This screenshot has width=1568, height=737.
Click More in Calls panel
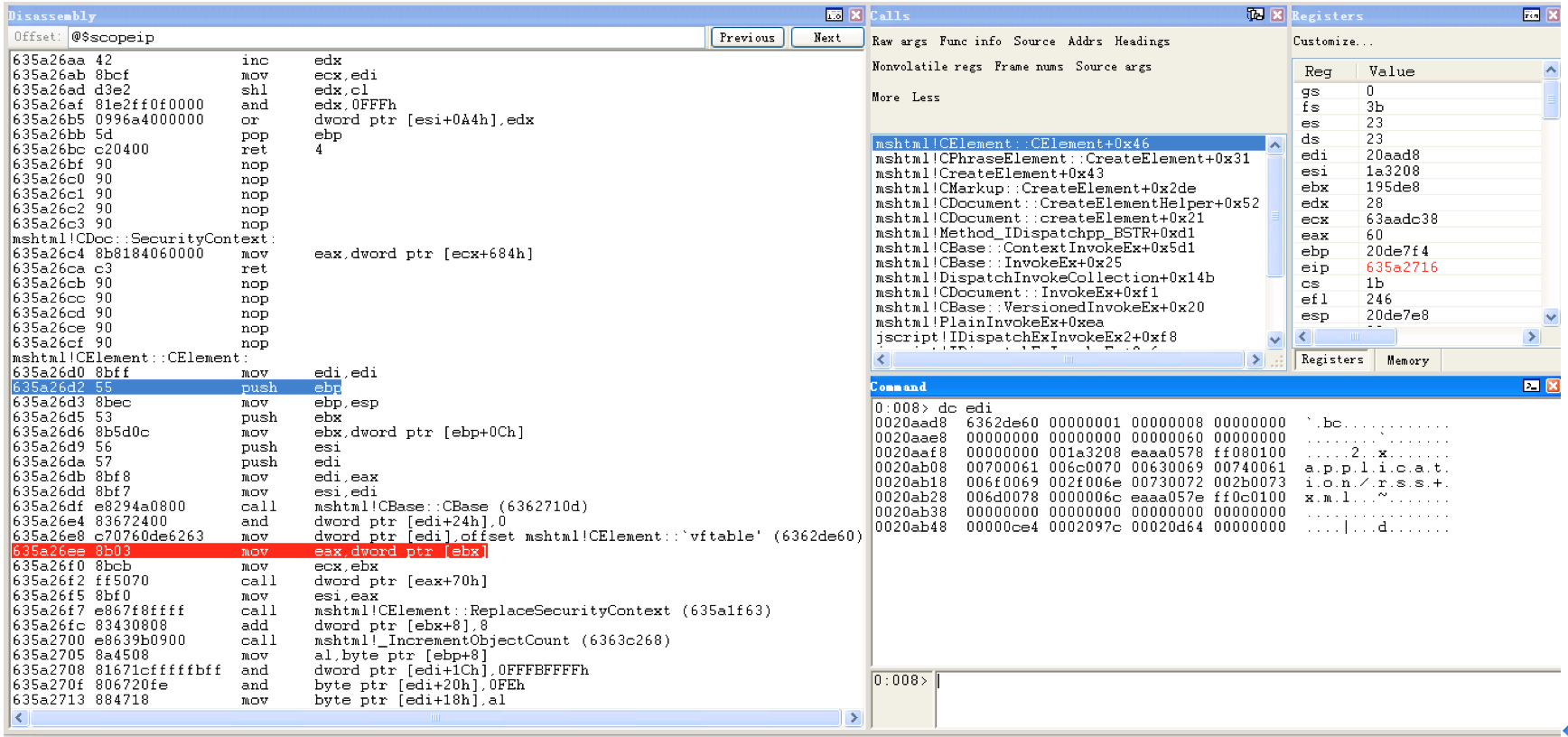pyautogui.click(x=885, y=98)
